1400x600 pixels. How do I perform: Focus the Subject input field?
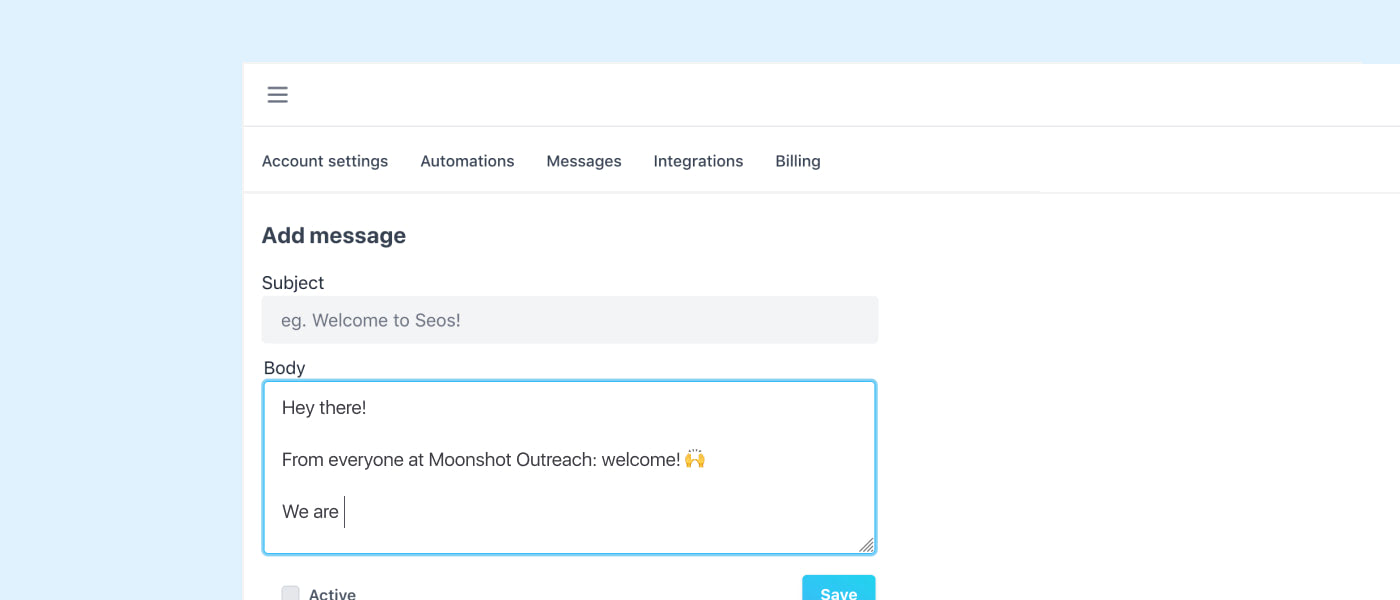tap(570, 320)
